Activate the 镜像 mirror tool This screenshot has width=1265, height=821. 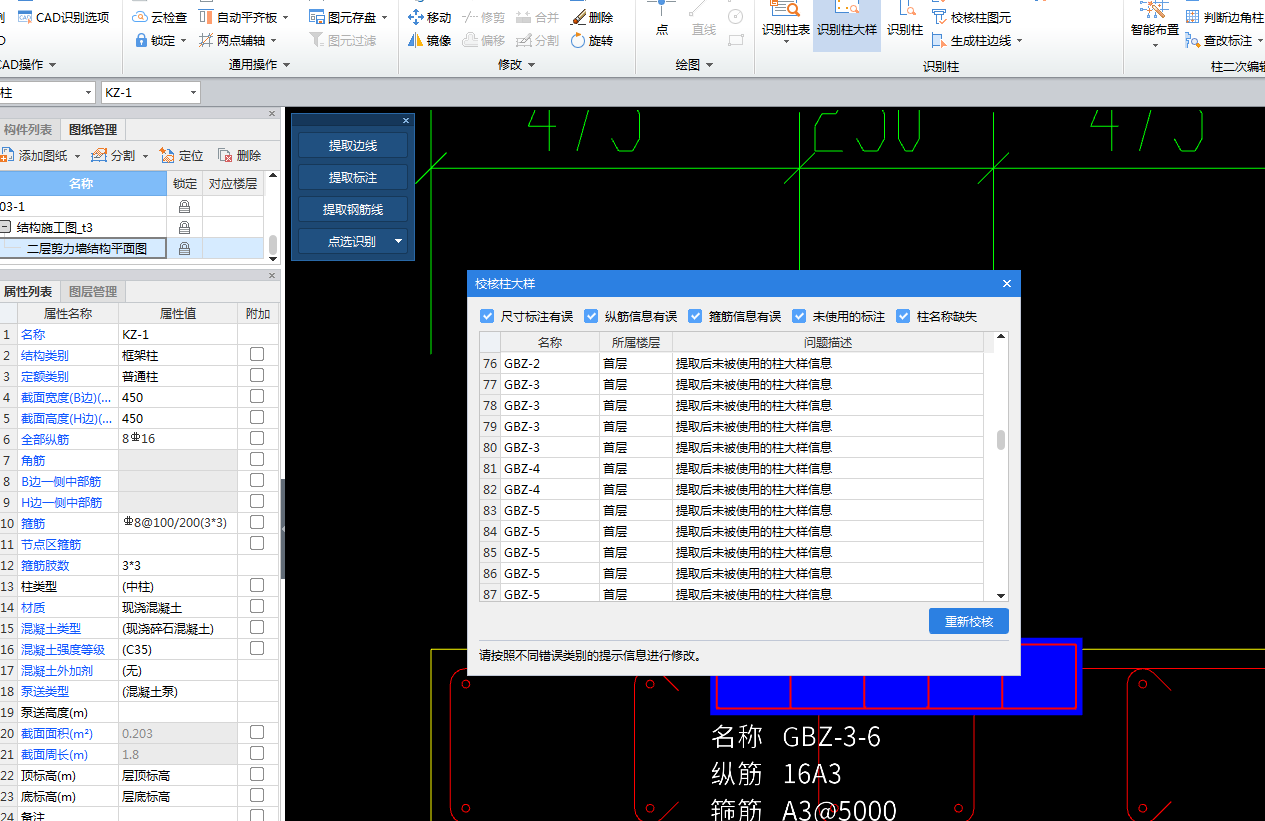coord(430,40)
